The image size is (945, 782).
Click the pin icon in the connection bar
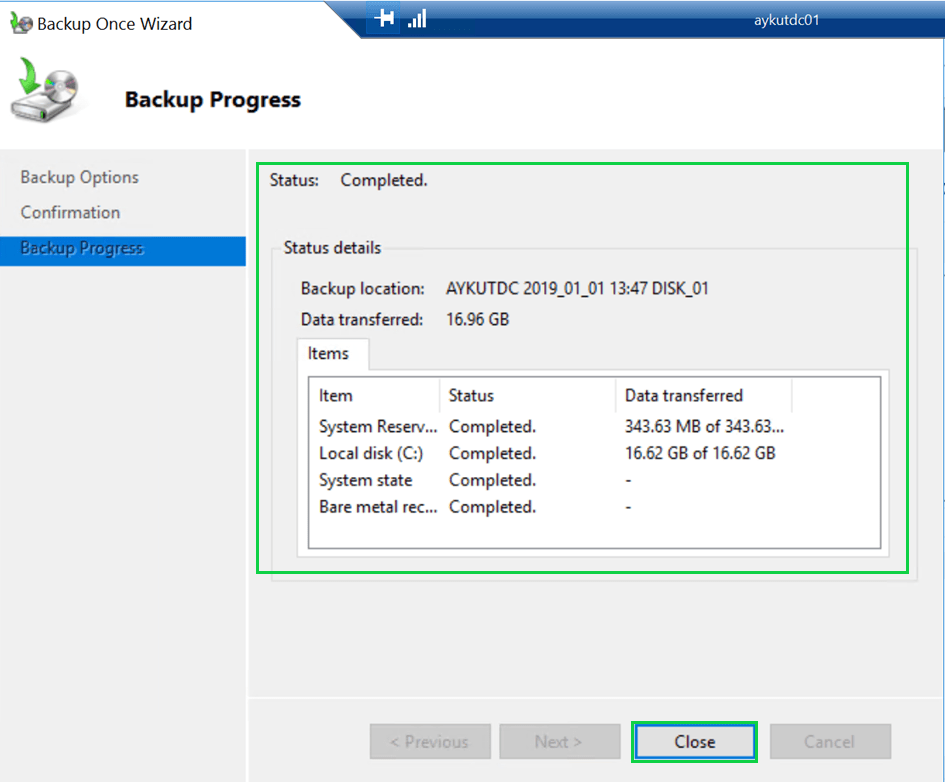[385, 19]
